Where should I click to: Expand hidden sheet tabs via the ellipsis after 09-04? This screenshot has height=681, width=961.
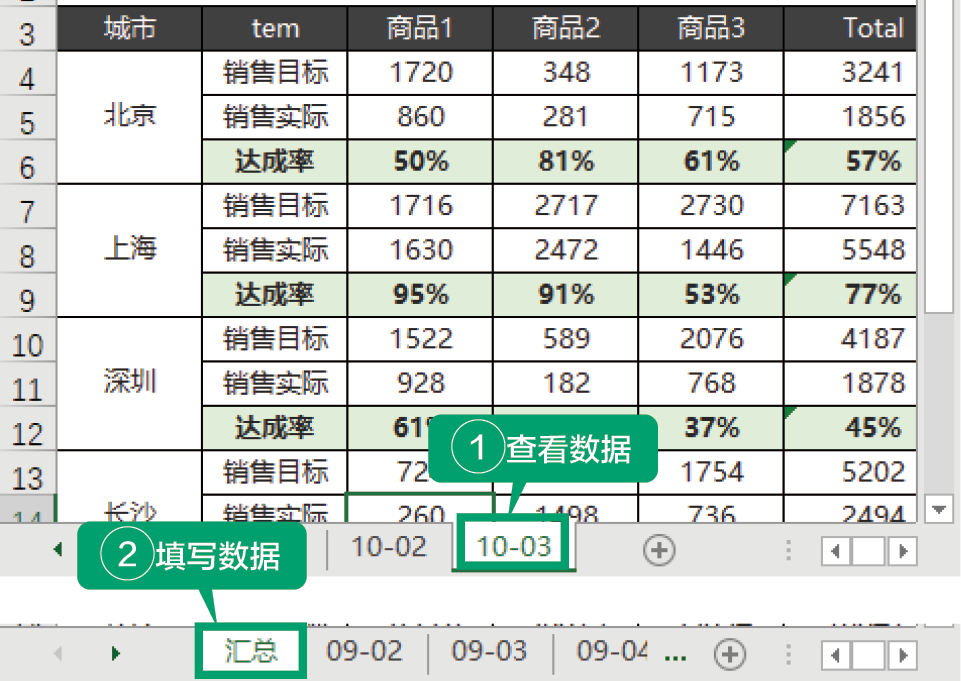tap(675, 654)
